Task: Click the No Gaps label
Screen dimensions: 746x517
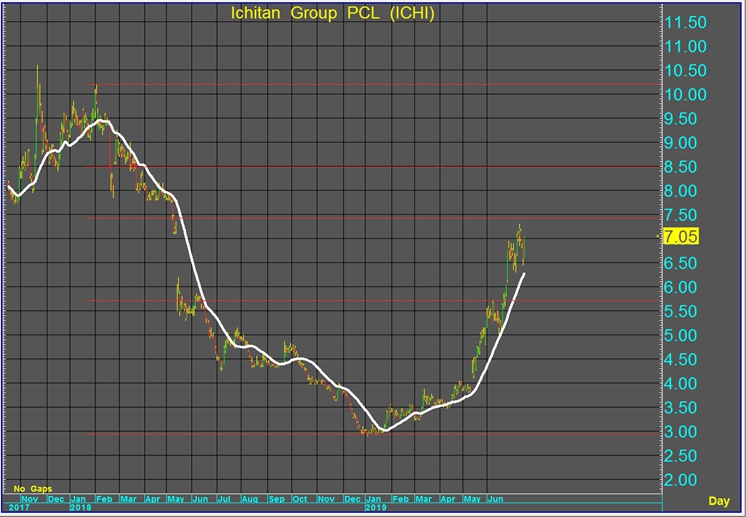Action: click(x=33, y=488)
